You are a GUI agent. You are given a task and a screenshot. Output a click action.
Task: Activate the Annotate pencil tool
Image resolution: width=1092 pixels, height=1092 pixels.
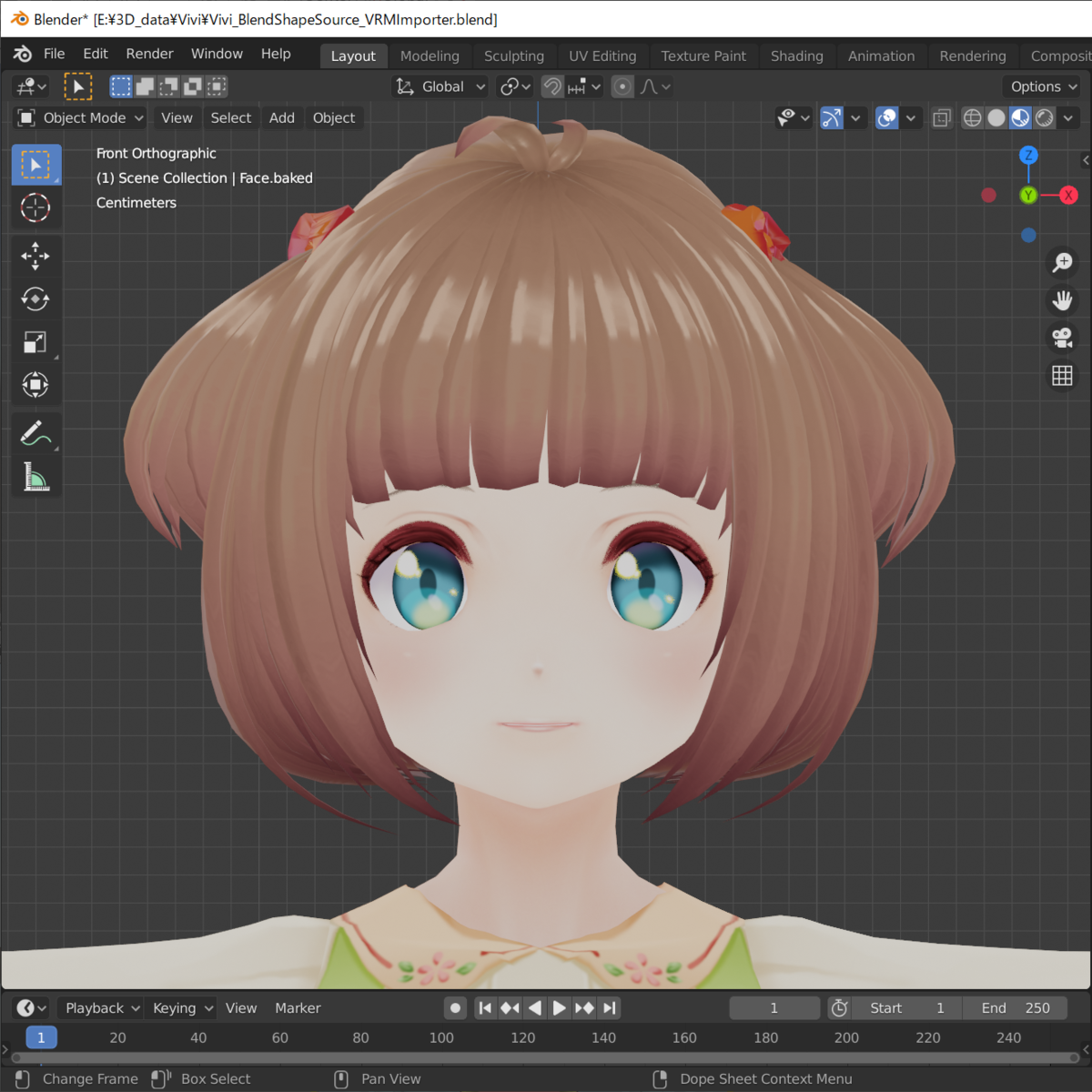click(35, 433)
